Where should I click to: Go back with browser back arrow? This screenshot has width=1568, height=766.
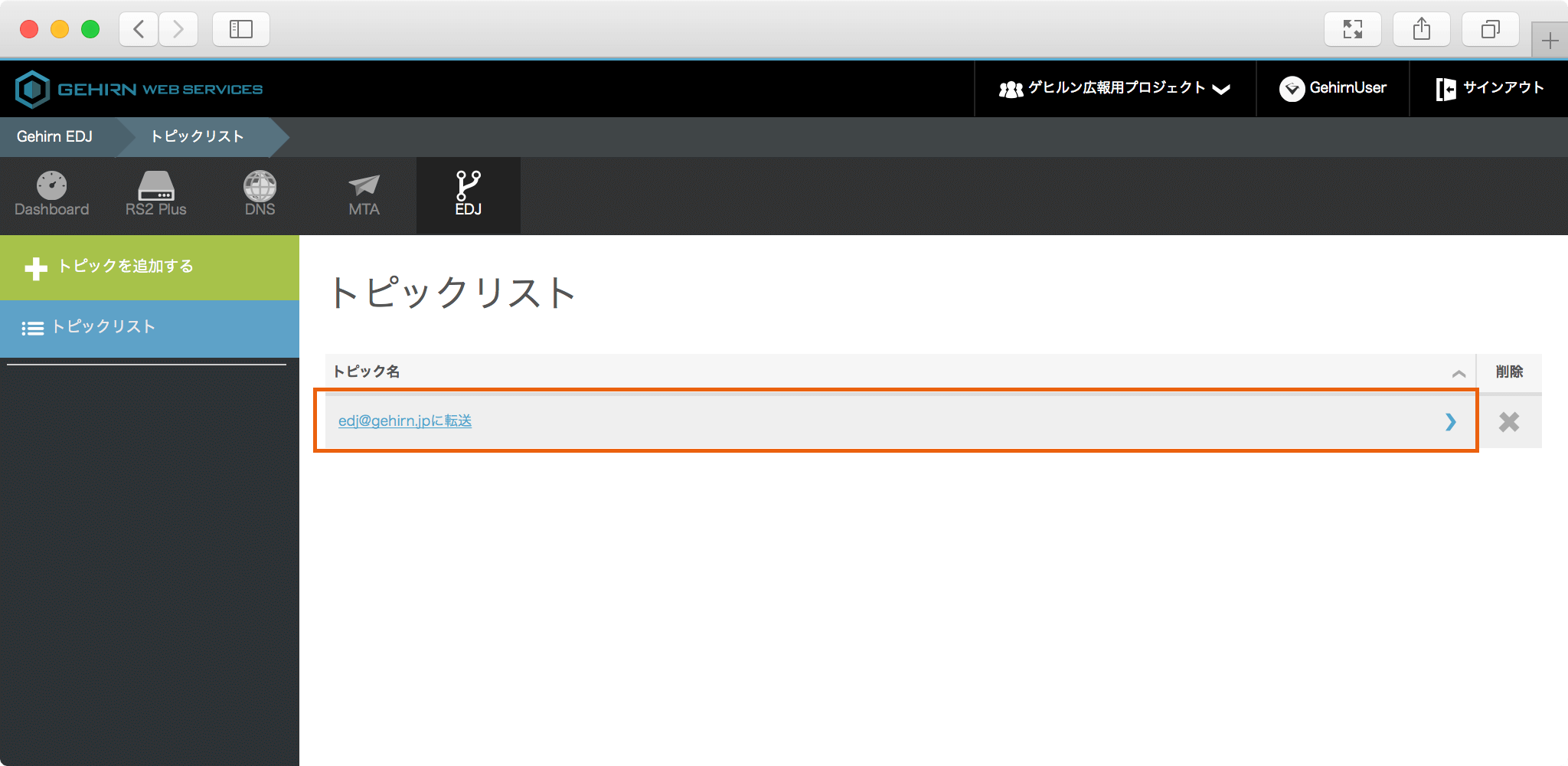coord(139,29)
